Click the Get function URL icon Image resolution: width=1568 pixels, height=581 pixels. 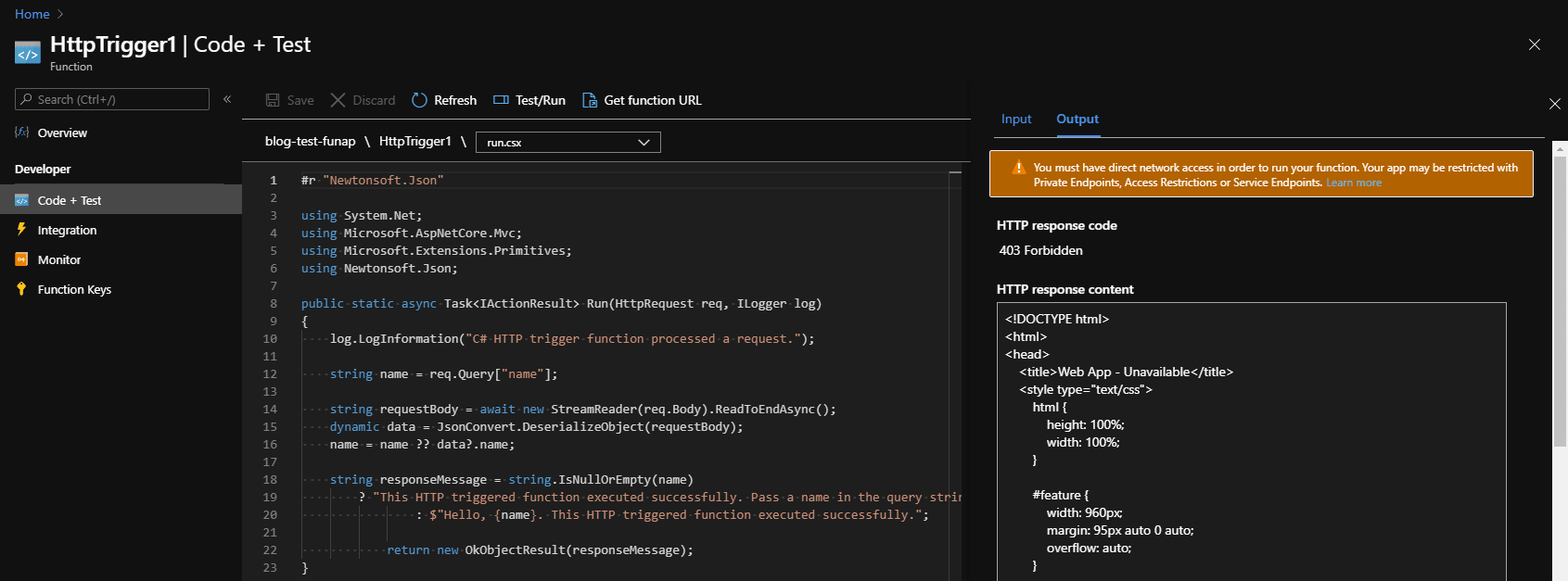(x=590, y=100)
